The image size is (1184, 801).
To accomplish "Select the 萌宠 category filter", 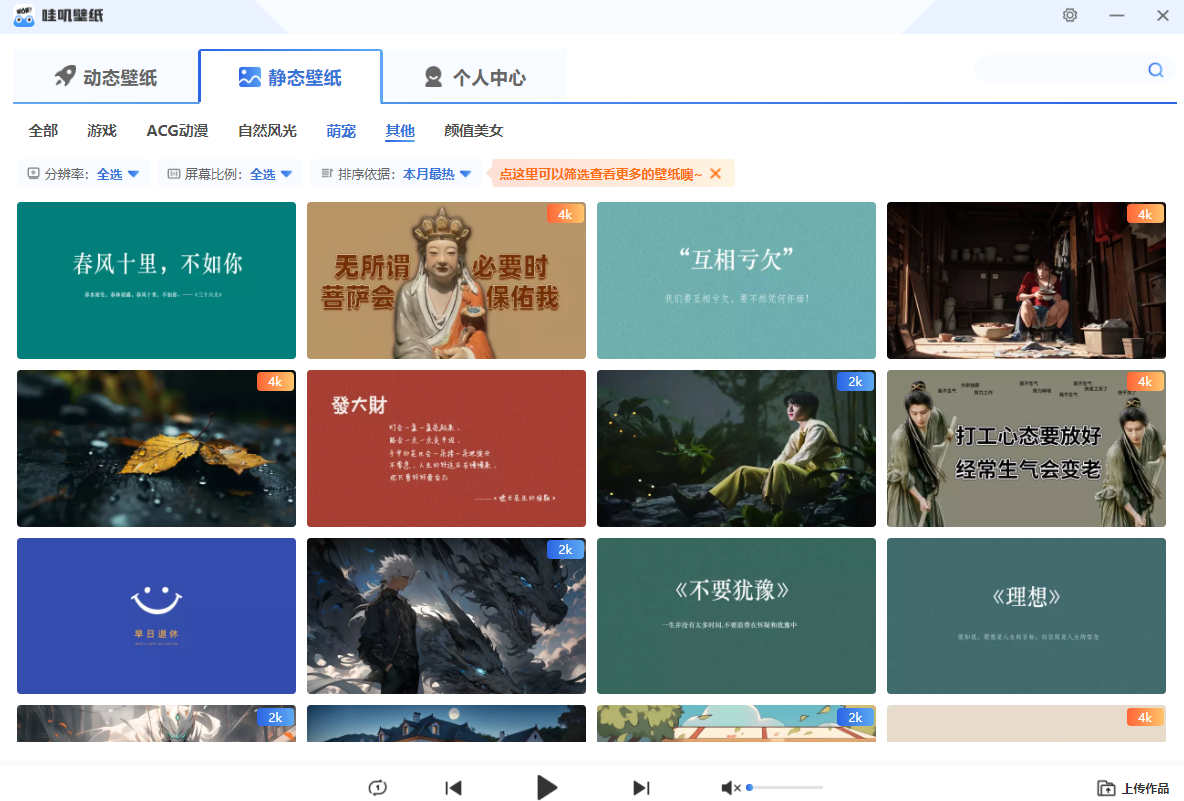I will [340, 130].
